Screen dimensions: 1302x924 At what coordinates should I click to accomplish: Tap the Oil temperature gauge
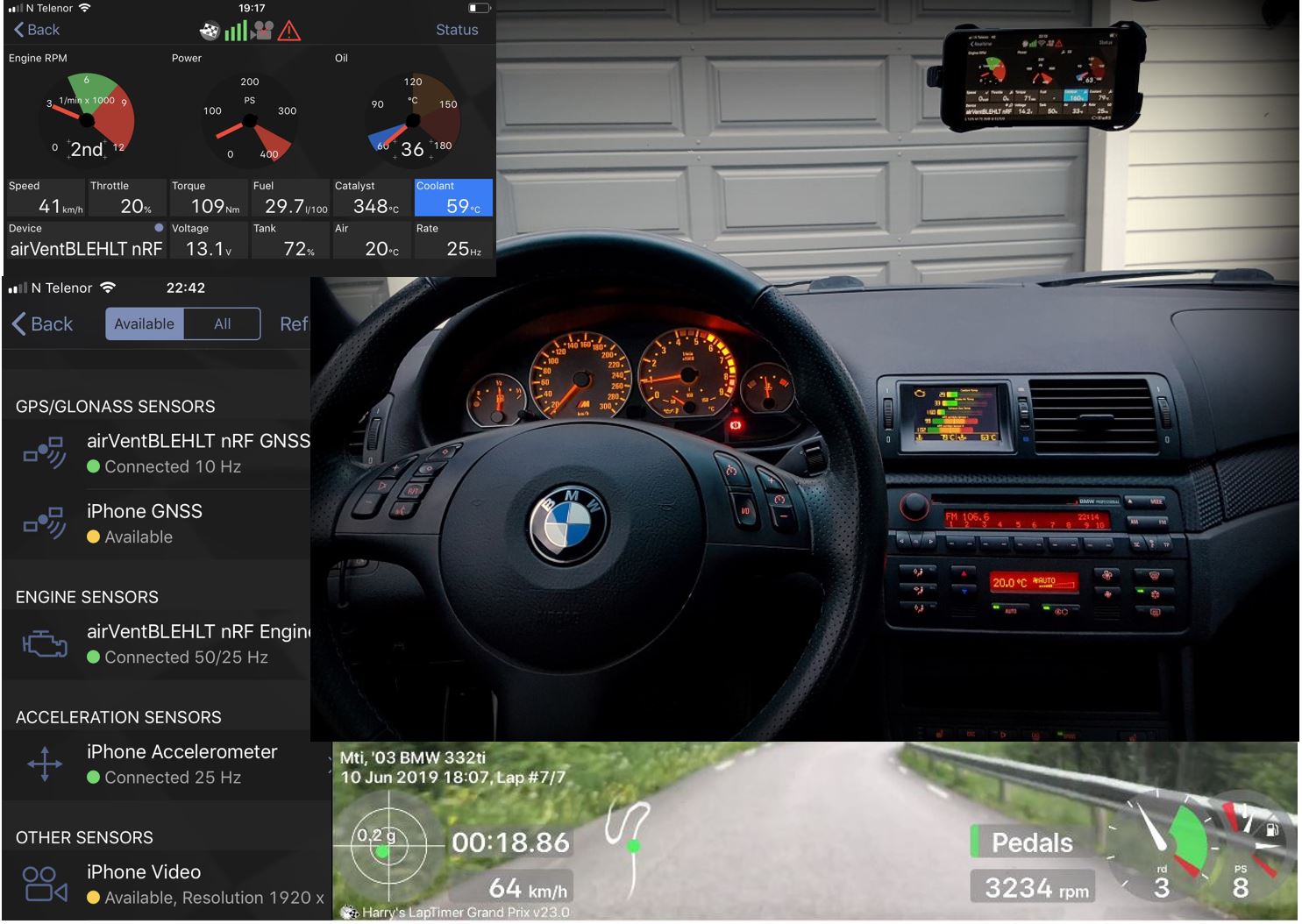(413, 120)
